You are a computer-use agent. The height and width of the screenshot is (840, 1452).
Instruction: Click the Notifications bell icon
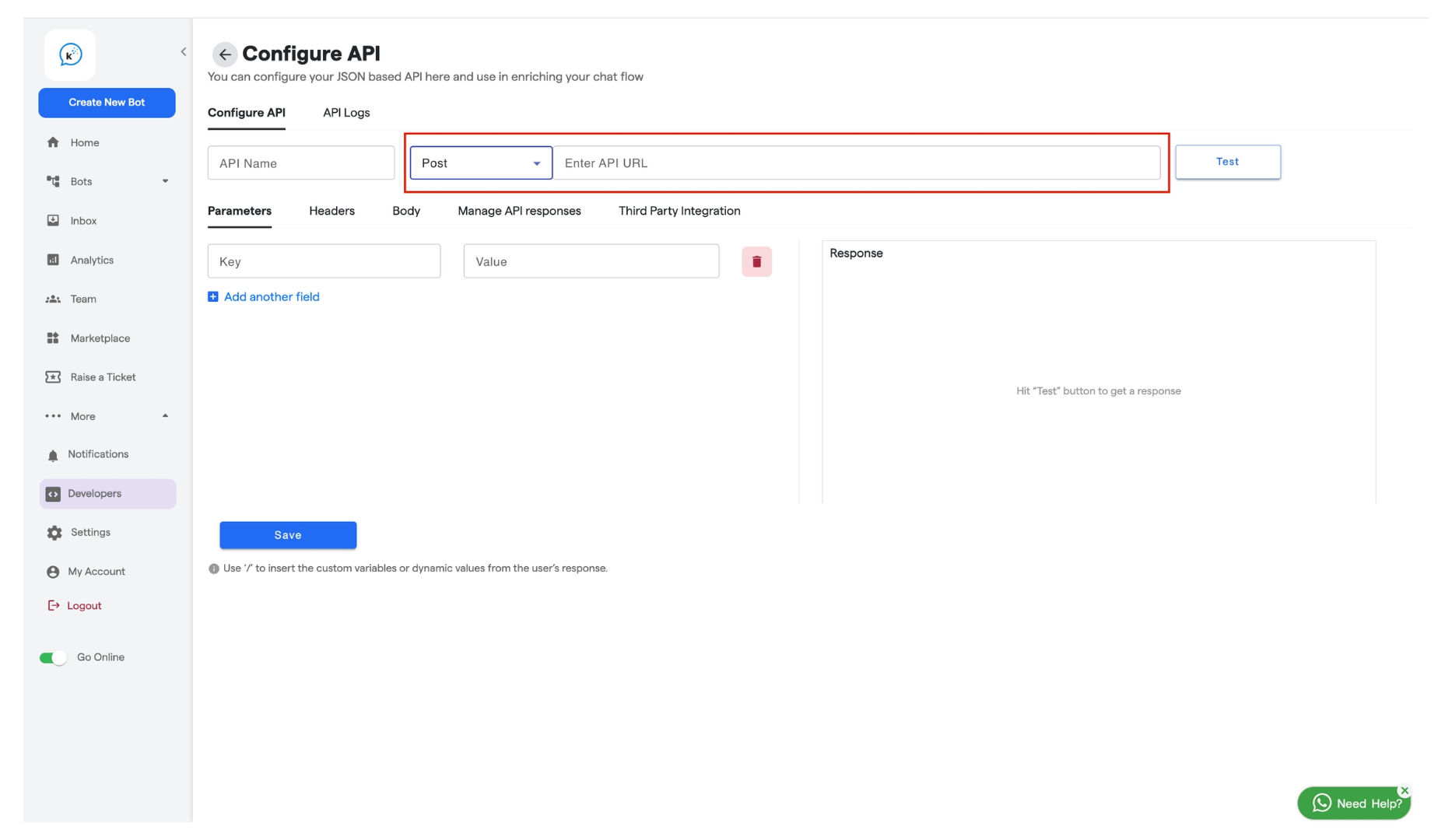tap(53, 455)
